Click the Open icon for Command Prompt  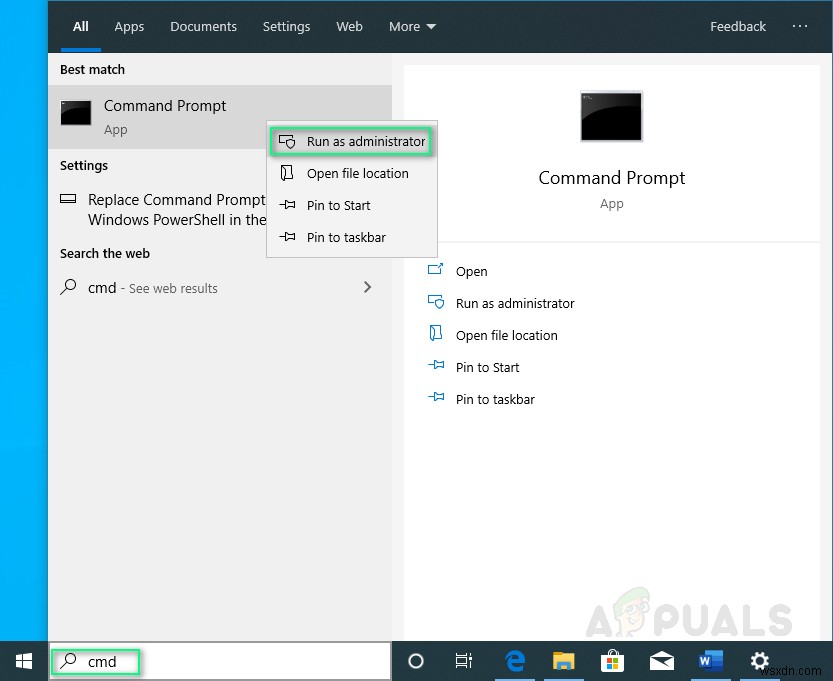click(x=436, y=270)
